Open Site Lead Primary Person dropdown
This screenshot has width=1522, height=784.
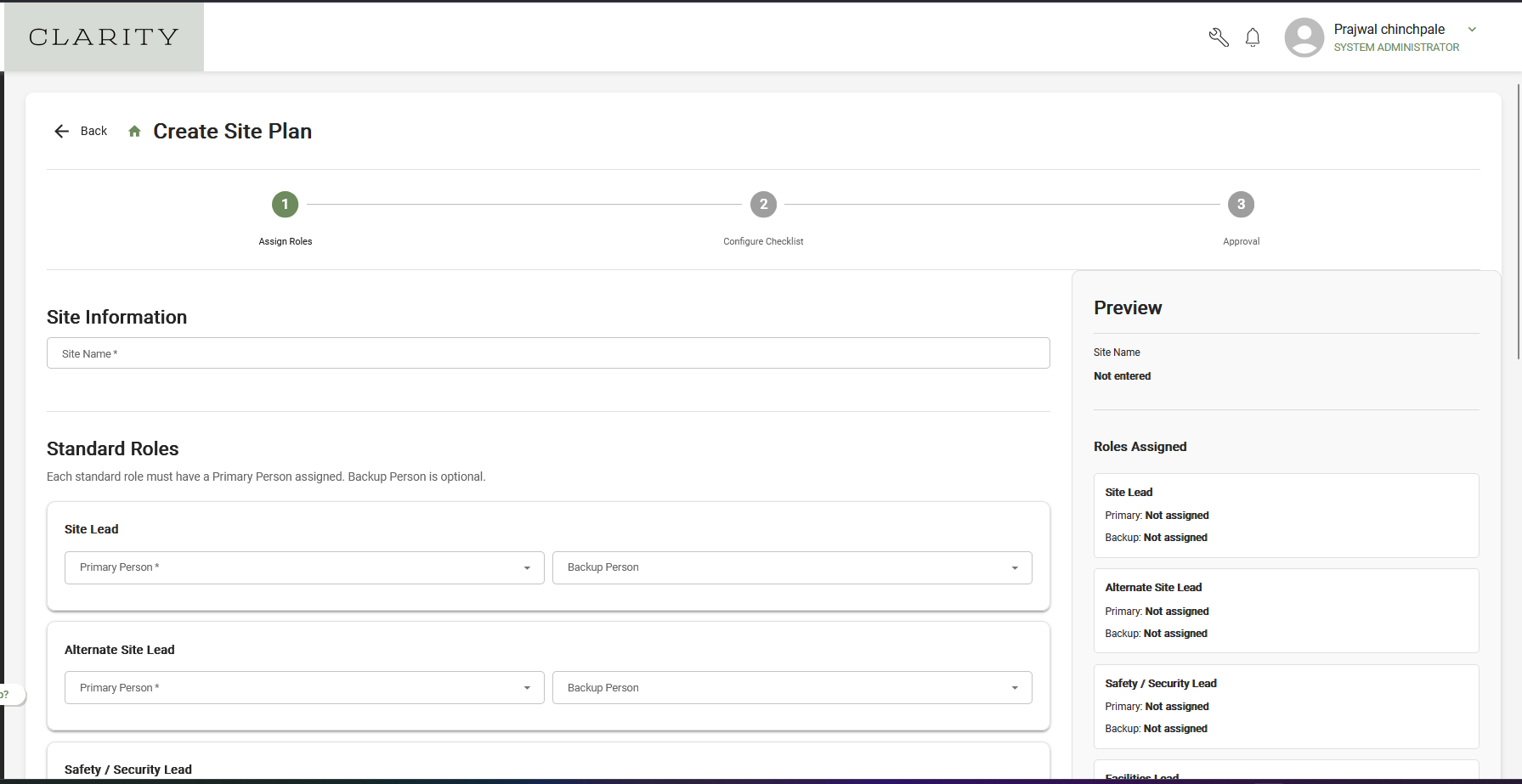(x=304, y=567)
